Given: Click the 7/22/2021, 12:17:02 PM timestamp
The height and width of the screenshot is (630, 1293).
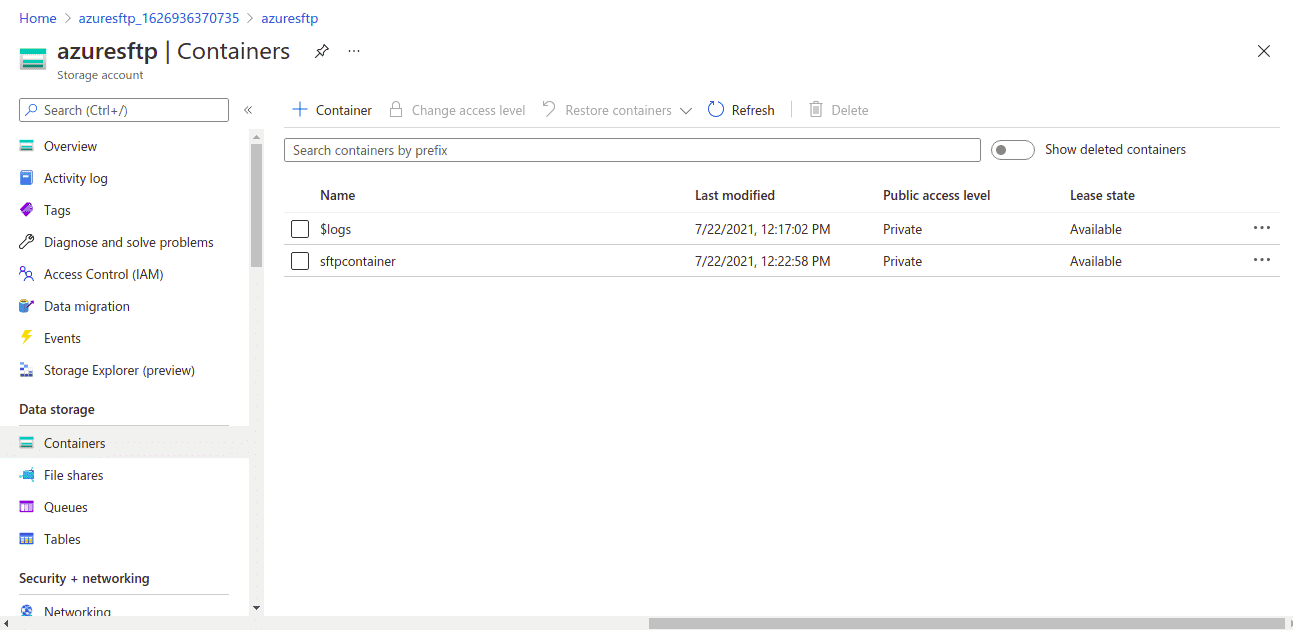Looking at the screenshot, I should [x=763, y=229].
